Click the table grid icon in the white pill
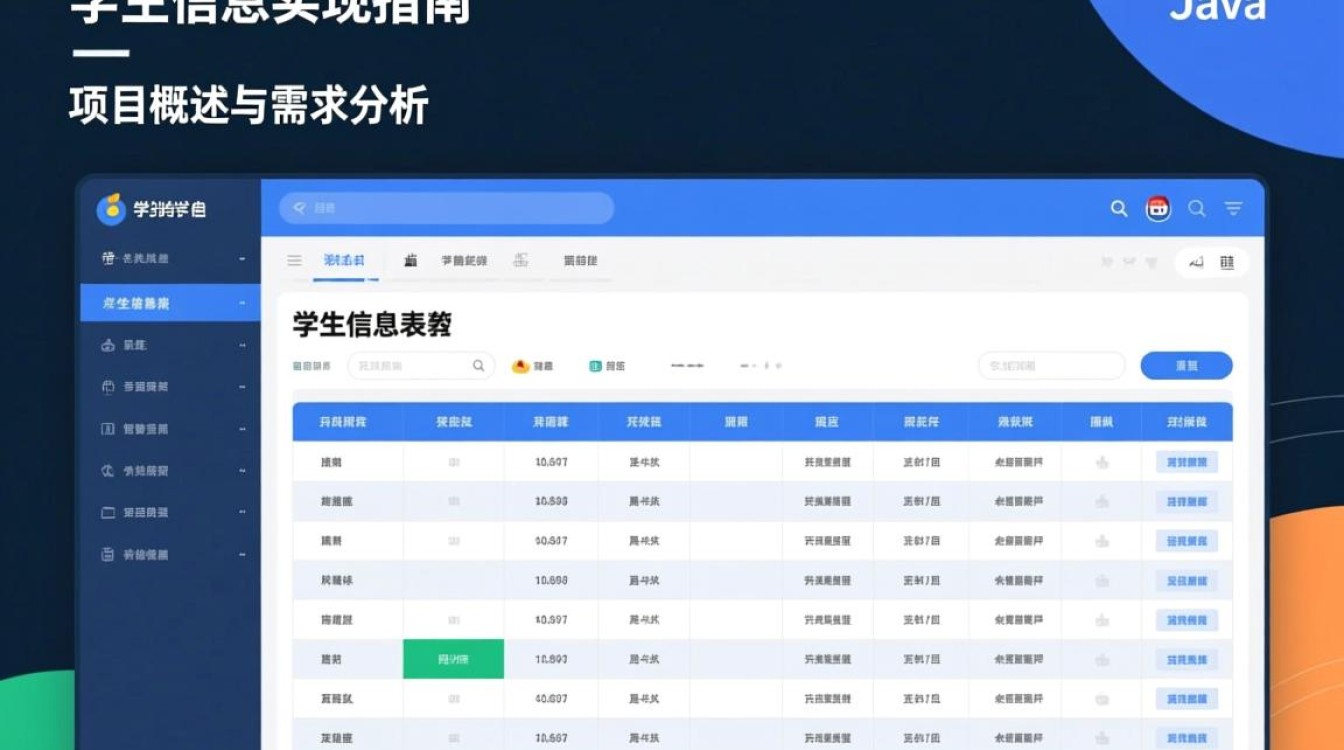 click(1229, 262)
